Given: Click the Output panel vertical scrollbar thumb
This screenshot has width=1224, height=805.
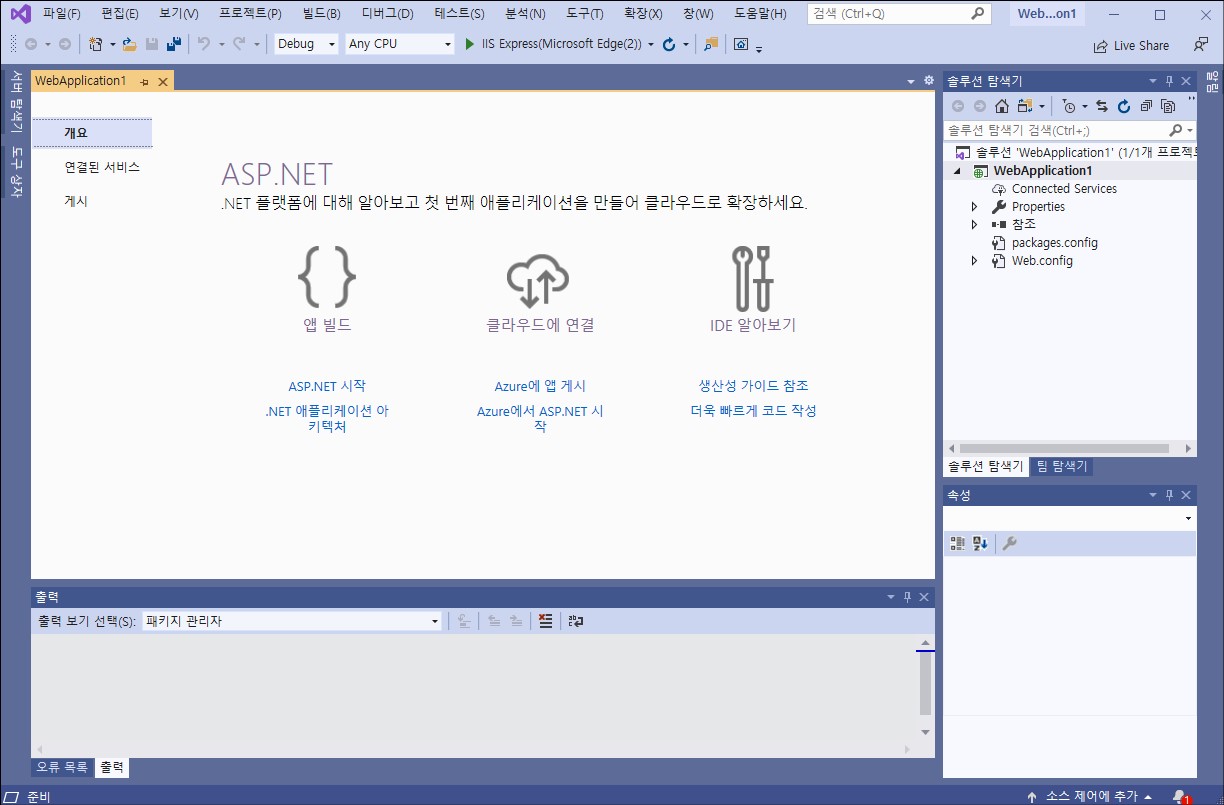Looking at the screenshot, I should 926,685.
